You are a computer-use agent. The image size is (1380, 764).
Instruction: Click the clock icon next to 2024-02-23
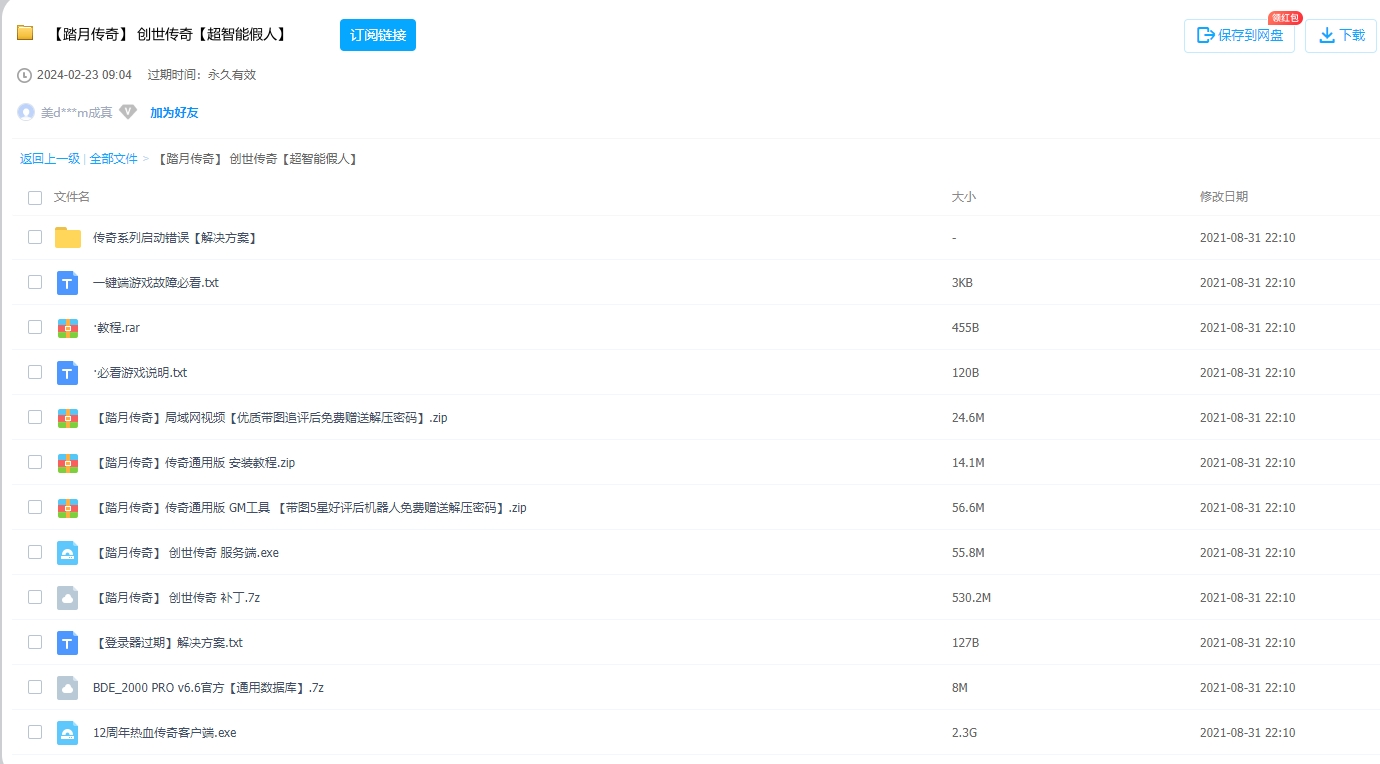25,75
